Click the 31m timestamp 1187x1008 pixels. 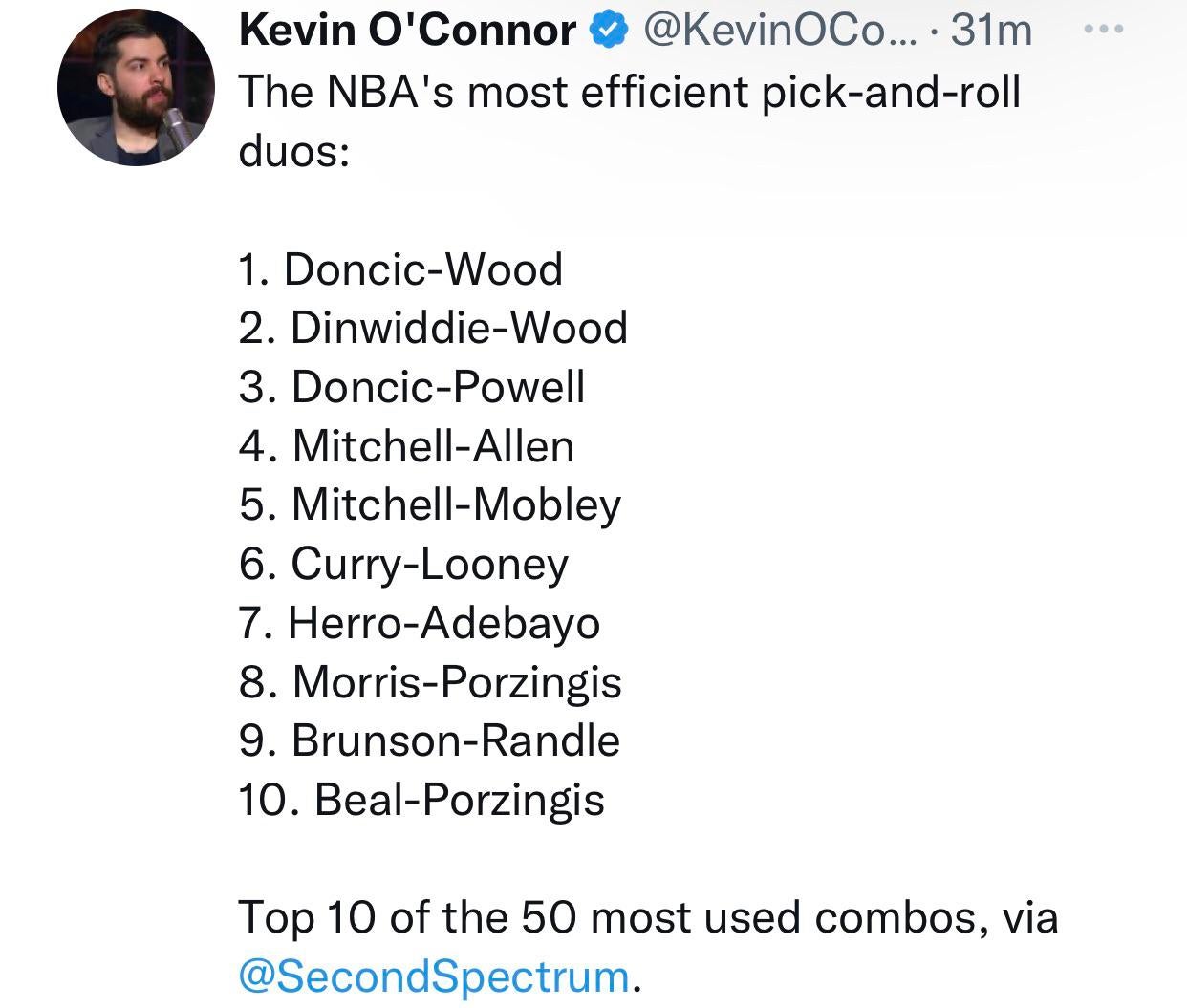991,31
